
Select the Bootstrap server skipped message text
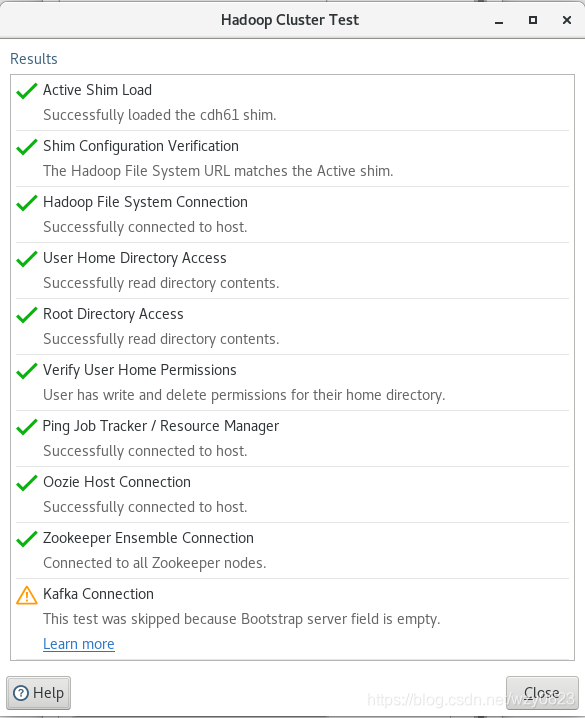(x=242, y=619)
